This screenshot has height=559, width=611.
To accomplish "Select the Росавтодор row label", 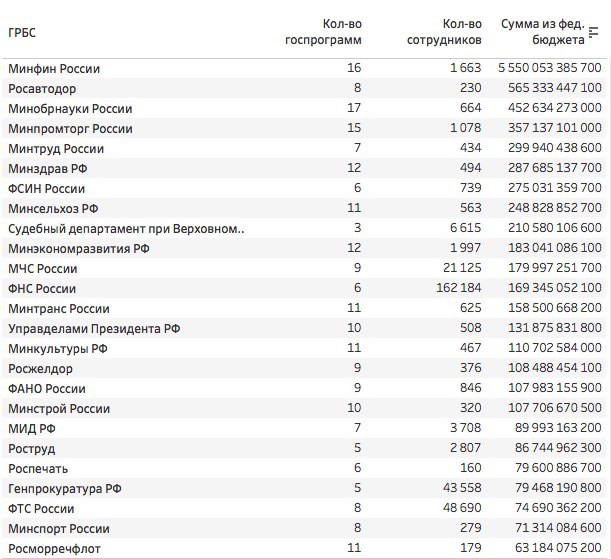I will tap(42, 89).
